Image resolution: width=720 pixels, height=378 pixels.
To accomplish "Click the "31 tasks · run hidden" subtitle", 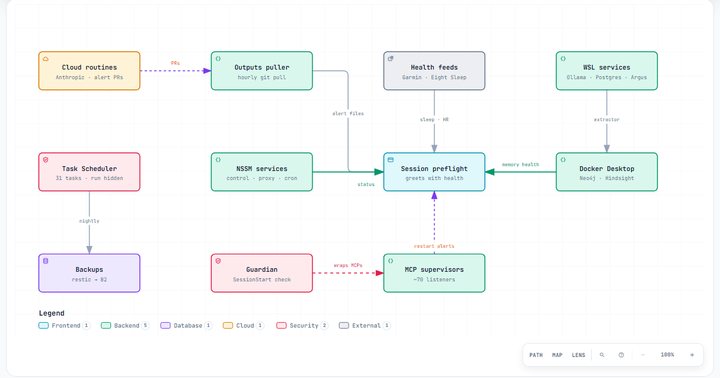I will point(90,178).
